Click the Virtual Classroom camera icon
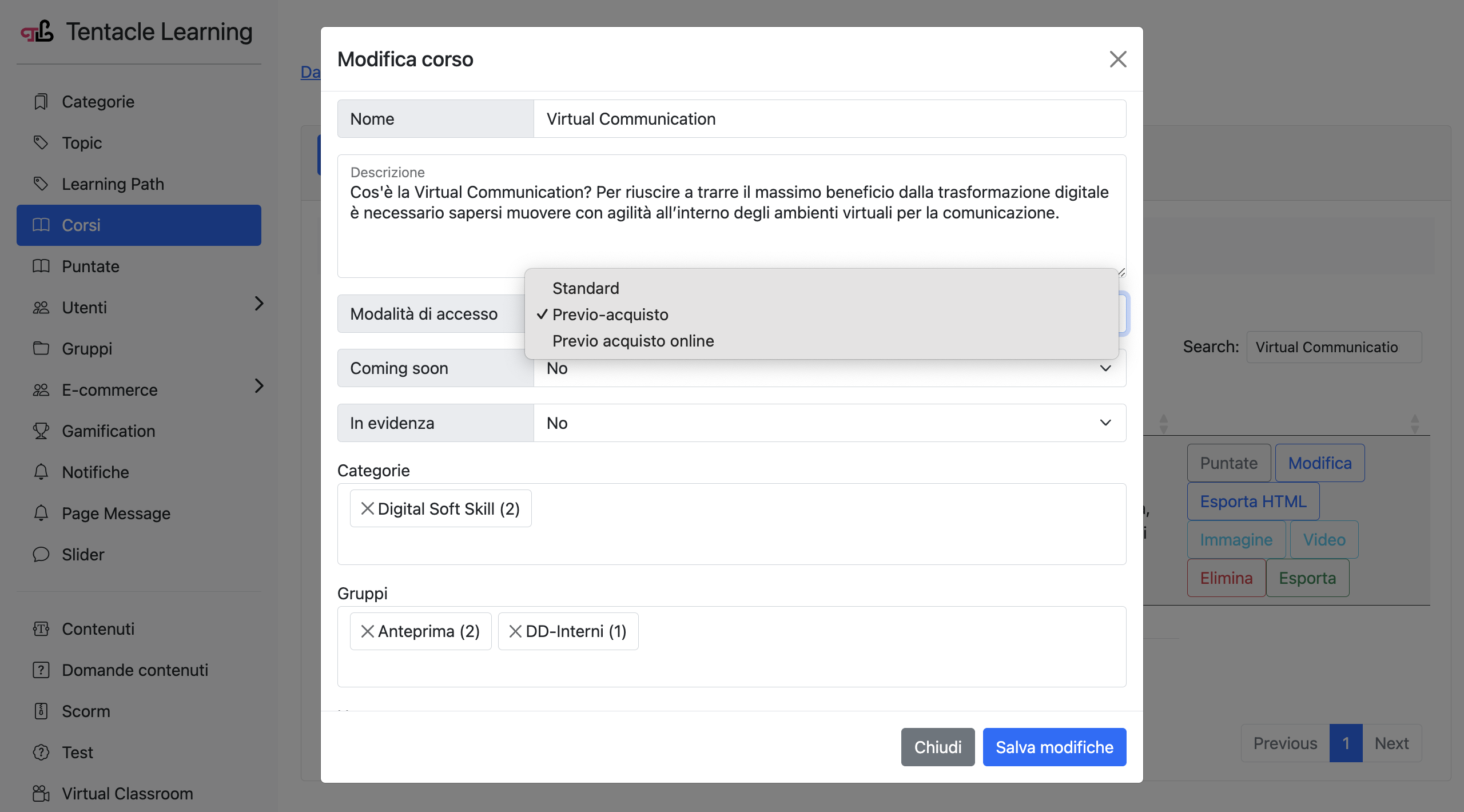1464x812 pixels. point(41,793)
